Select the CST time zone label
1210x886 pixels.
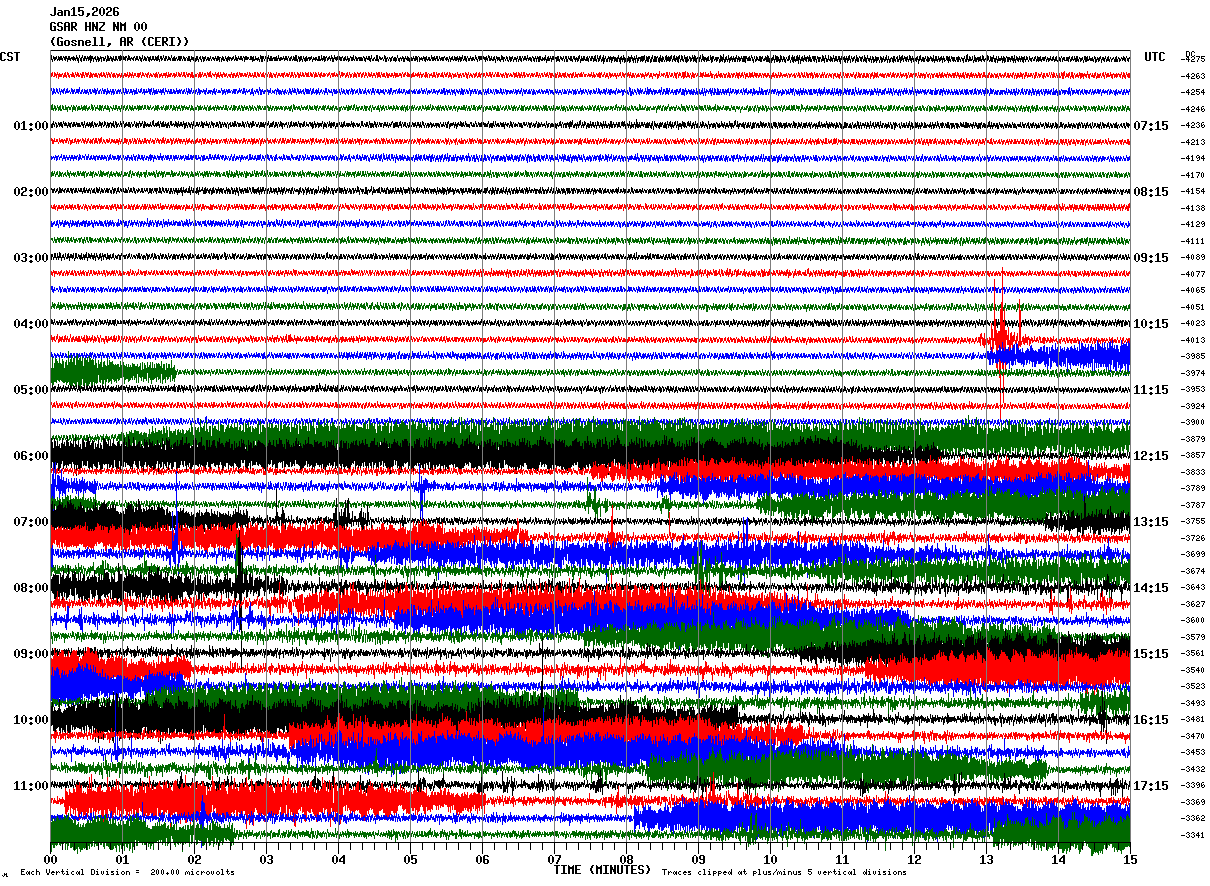coord(10,57)
